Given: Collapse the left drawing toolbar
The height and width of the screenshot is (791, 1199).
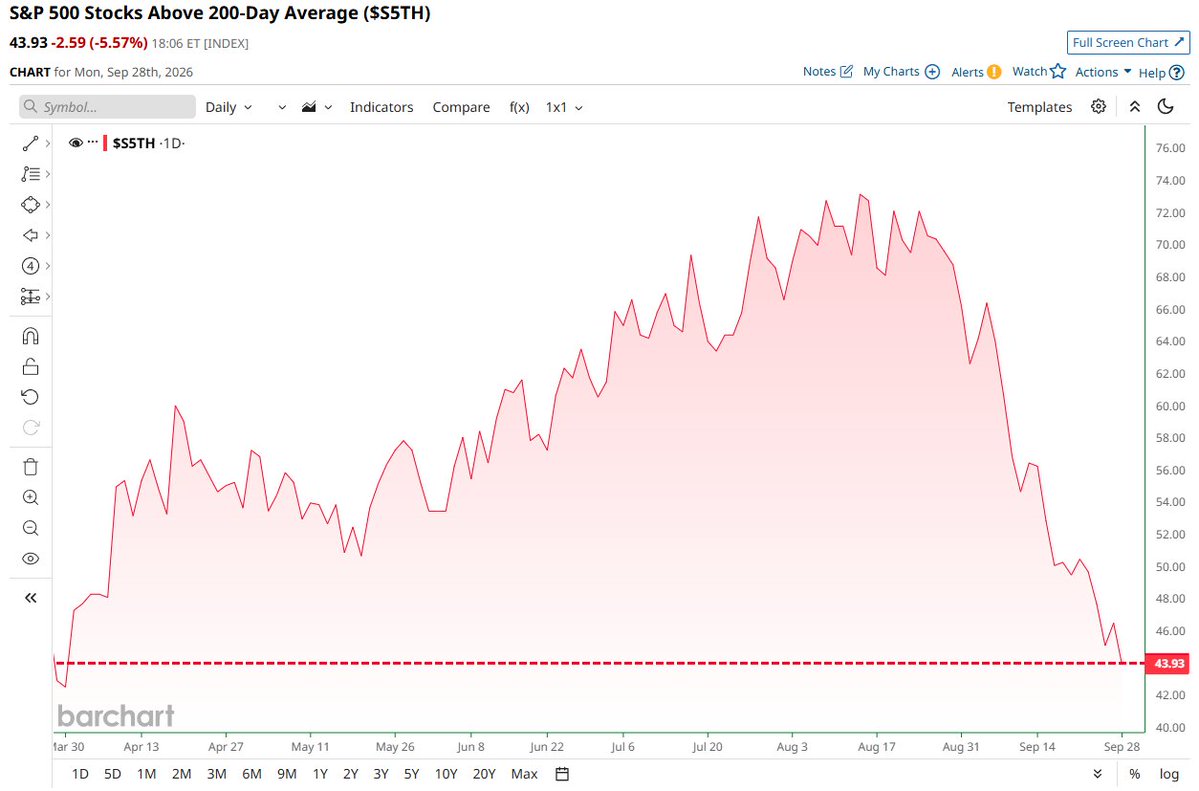Looking at the screenshot, I should pos(30,597).
